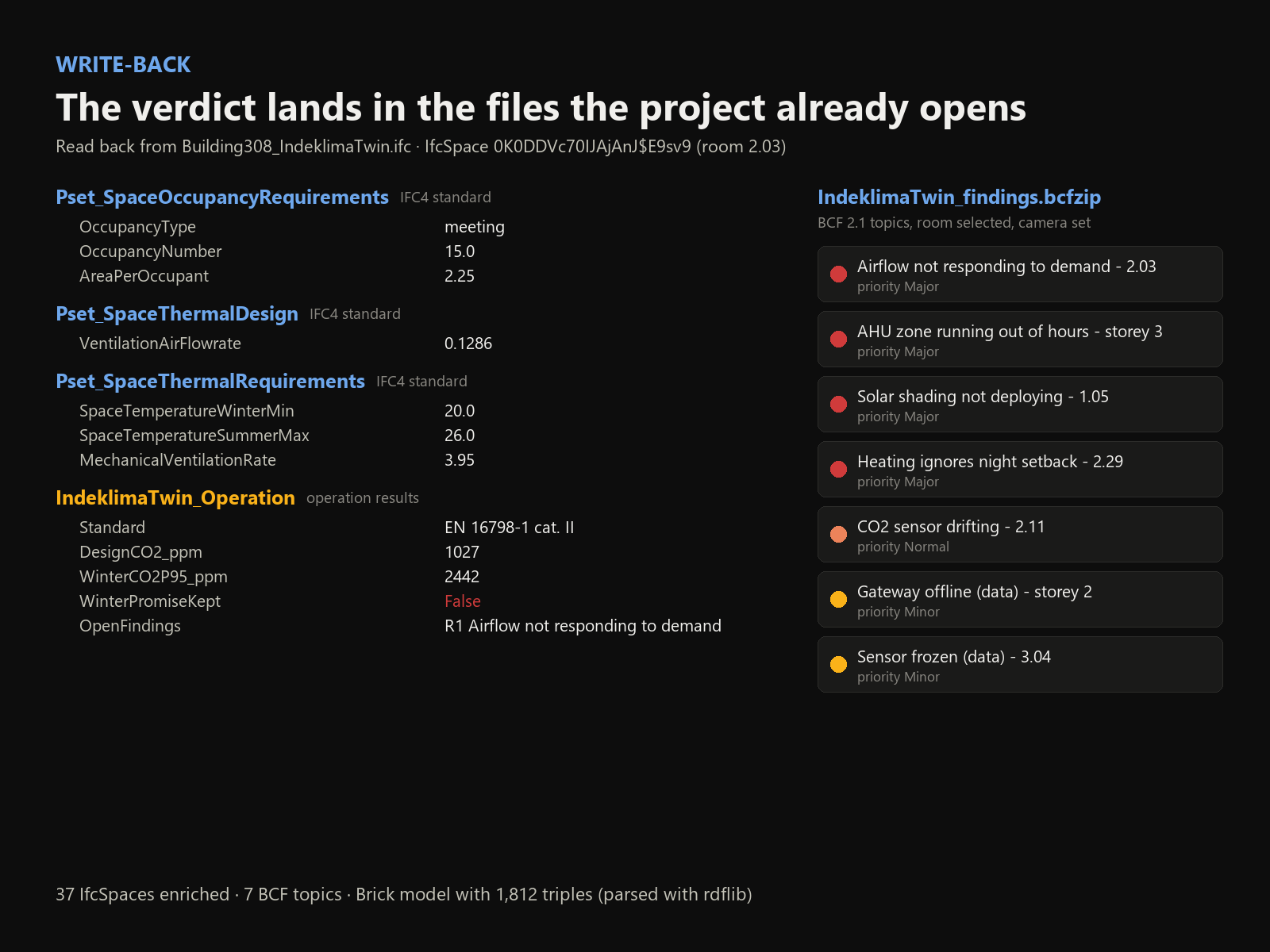The height and width of the screenshot is (952, 1270).
Task: Click the VentilationAirFlowrate property name
Action: pyautogui.click(x=160, y=344)
